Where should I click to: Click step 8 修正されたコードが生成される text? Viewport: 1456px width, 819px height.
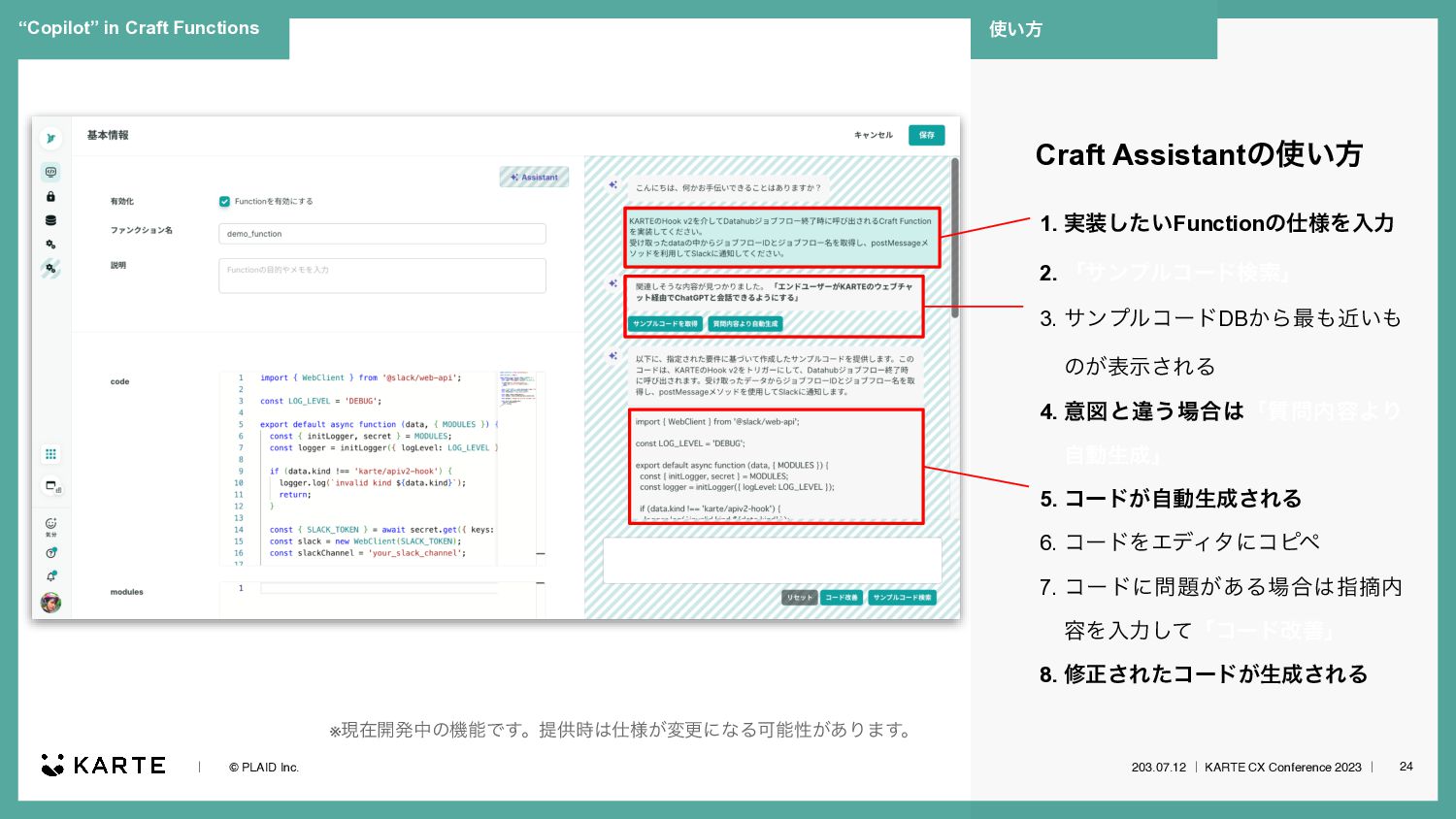point(1216,674)
